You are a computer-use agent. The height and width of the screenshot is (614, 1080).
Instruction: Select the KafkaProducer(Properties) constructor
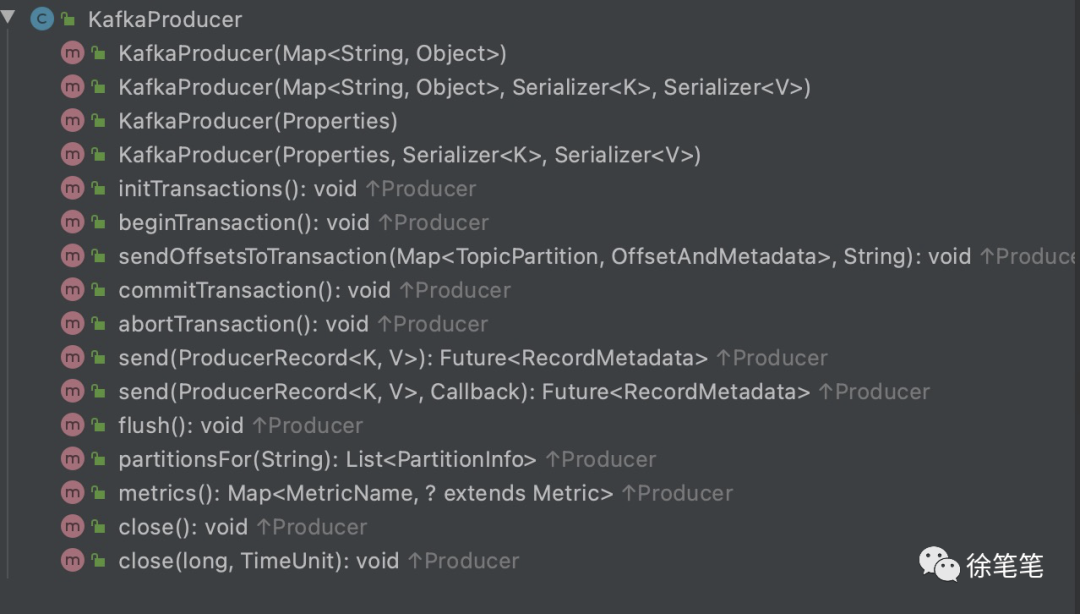pyautogui.click(x=258, y=121)
